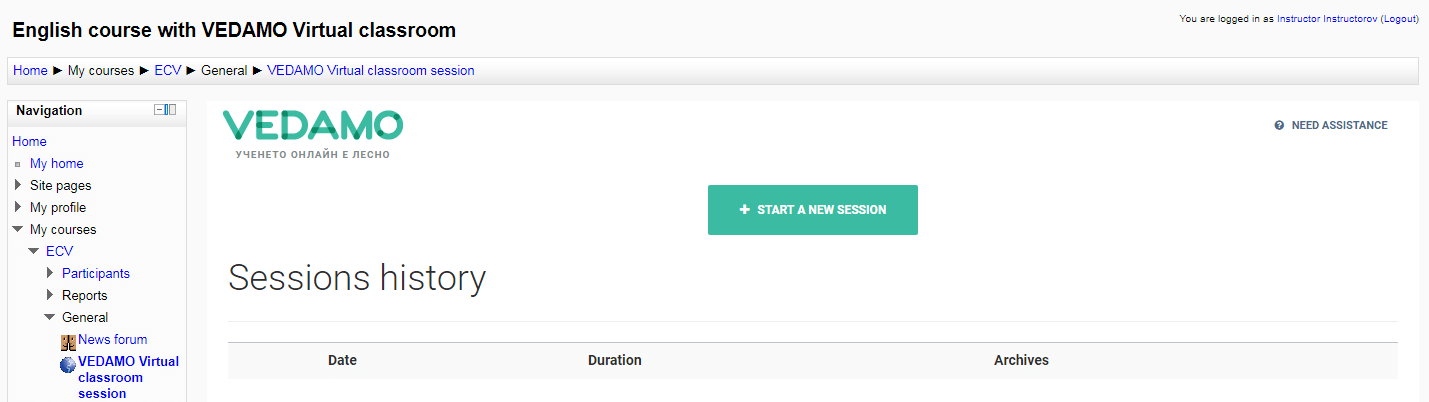Open My home in Navigation
The height and width of the screenshot is (402, 1429).
pos(57,163)
